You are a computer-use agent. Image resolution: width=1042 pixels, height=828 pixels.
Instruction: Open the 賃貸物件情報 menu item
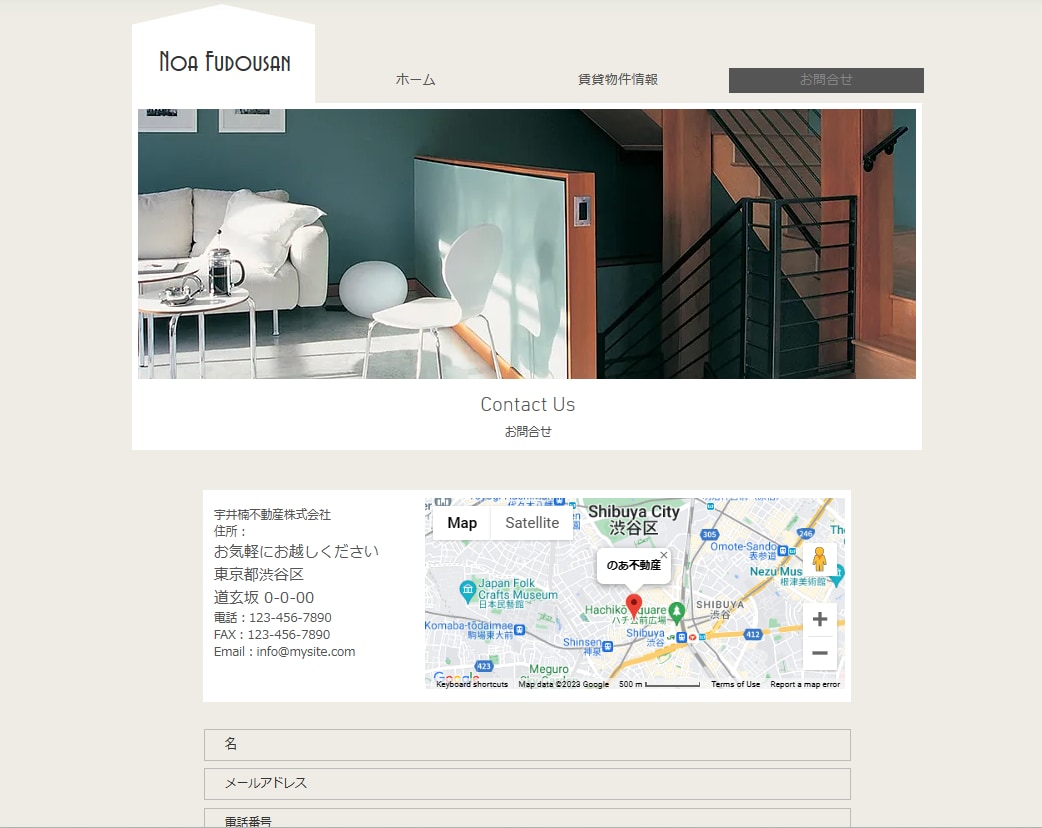pos(618,80)
